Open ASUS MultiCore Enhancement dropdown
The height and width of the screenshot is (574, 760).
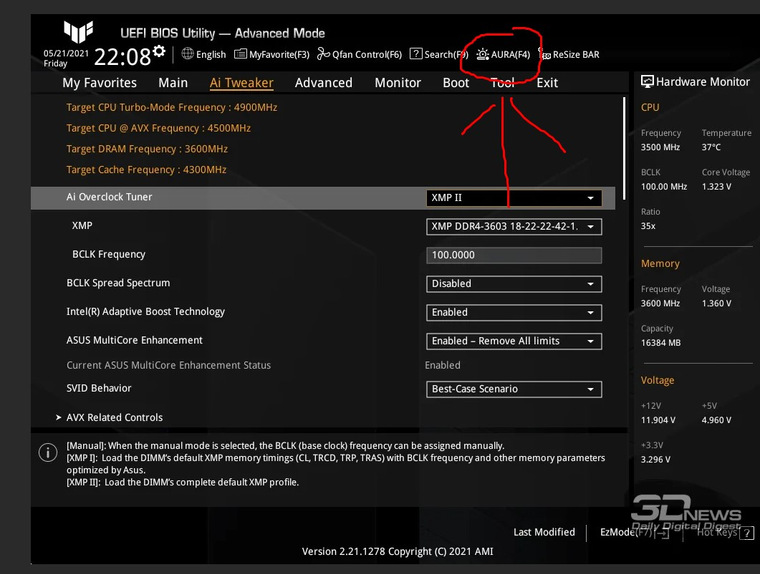coord(514,341)
